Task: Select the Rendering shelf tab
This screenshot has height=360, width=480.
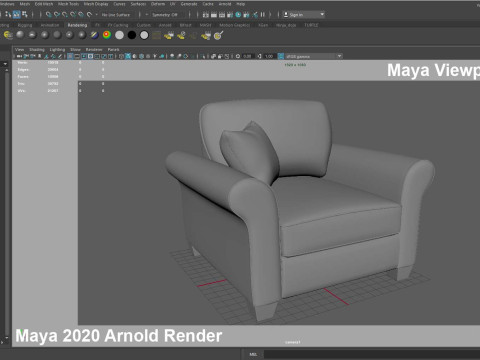Action: click(x=77, y=25)
